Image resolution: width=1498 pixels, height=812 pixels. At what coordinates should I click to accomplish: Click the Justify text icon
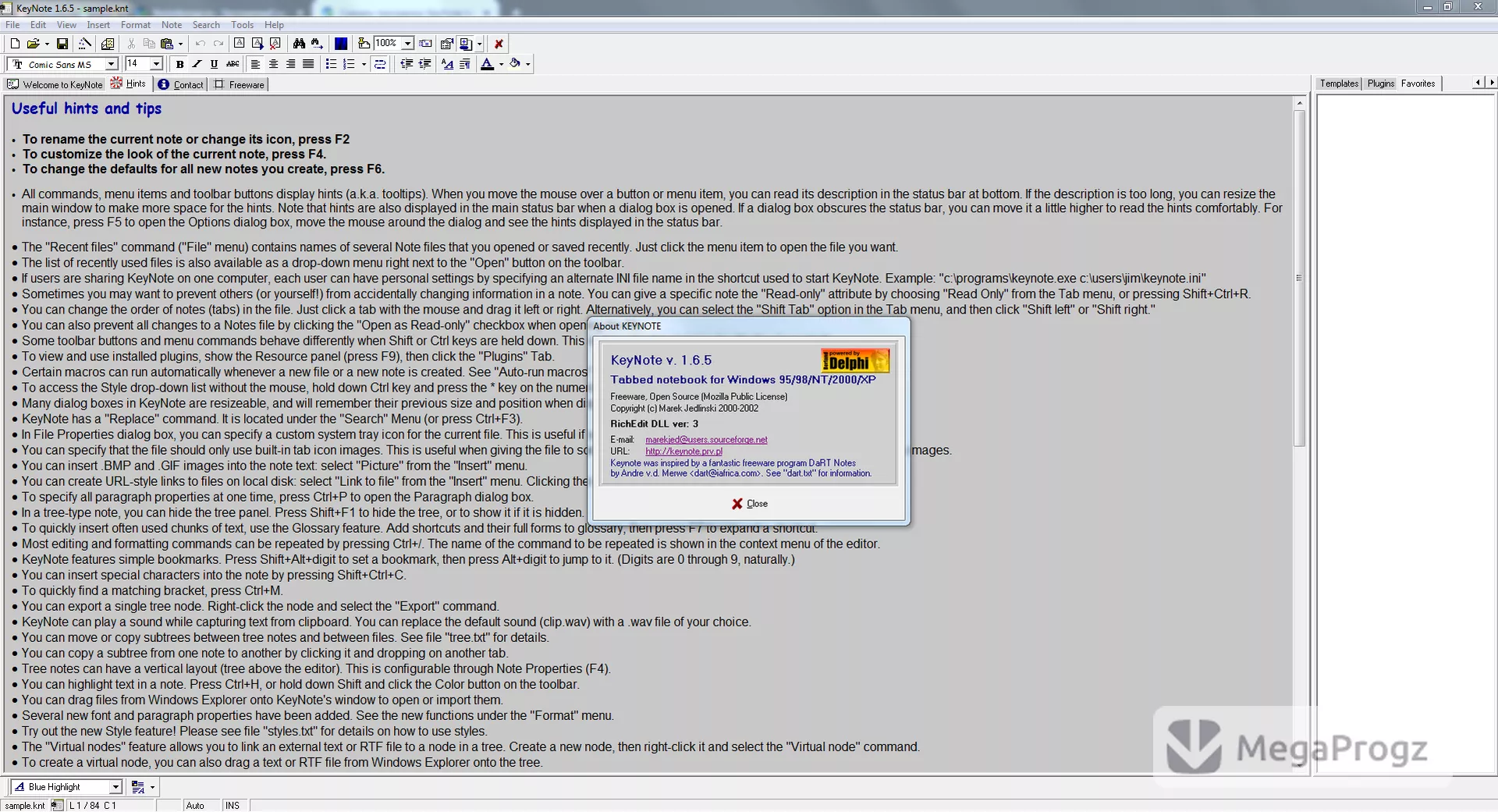308,64
